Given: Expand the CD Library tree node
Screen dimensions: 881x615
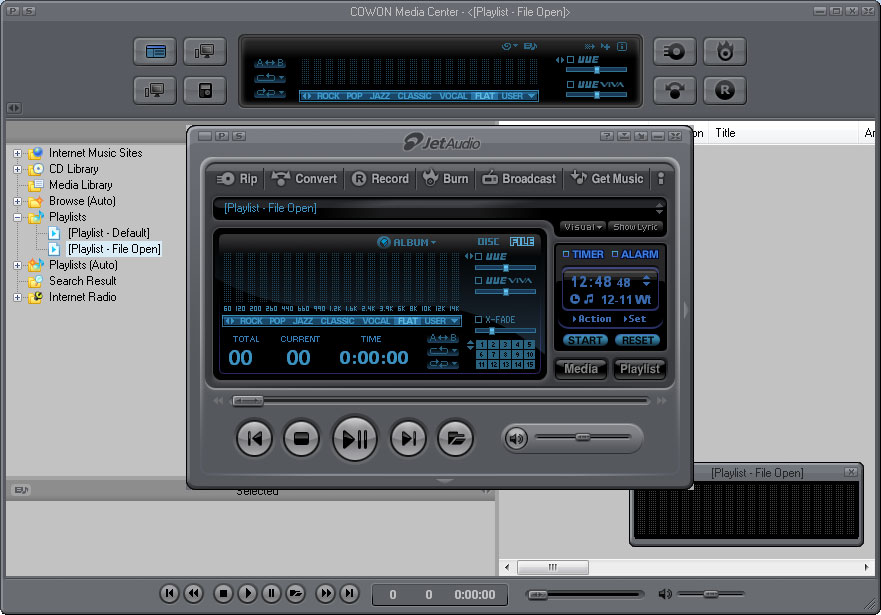Looking at the screenshot, I should pos(17,169).
